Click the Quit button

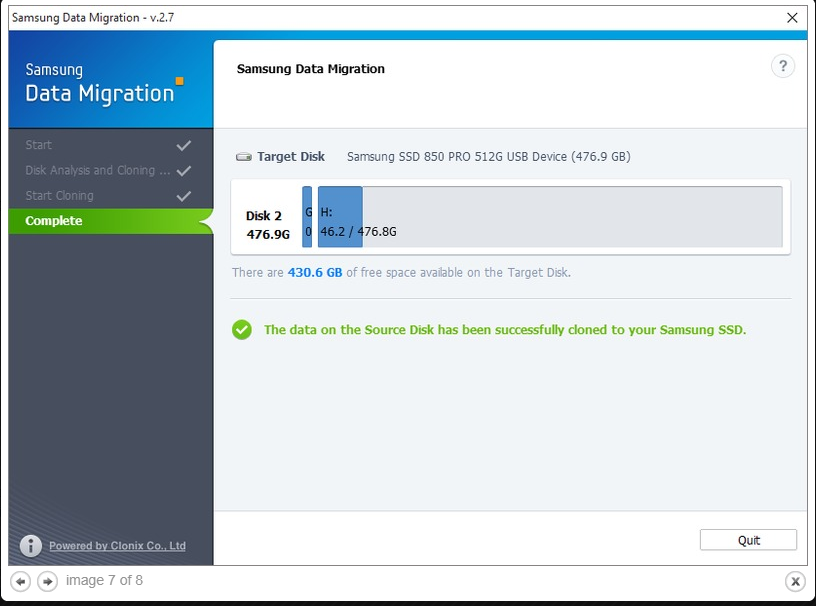click(x=748, y=540)
